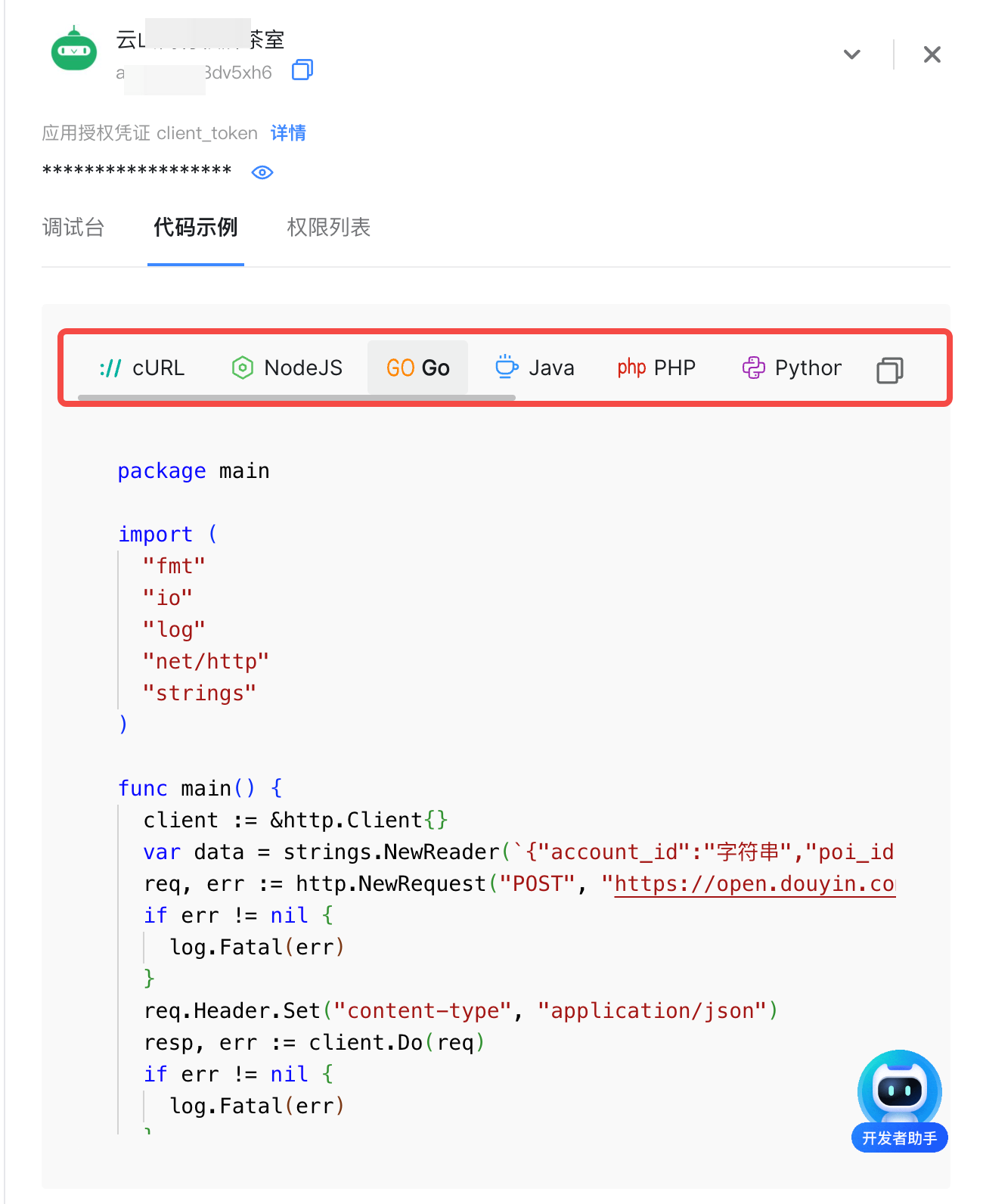This screenshot has height=1204, width=983.
Task: Open the 权限列表 tab
Action: 328,228
